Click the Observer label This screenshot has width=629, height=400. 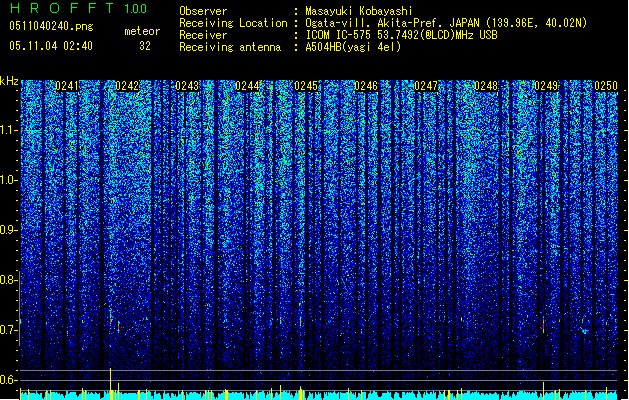[x=203, y=11]
